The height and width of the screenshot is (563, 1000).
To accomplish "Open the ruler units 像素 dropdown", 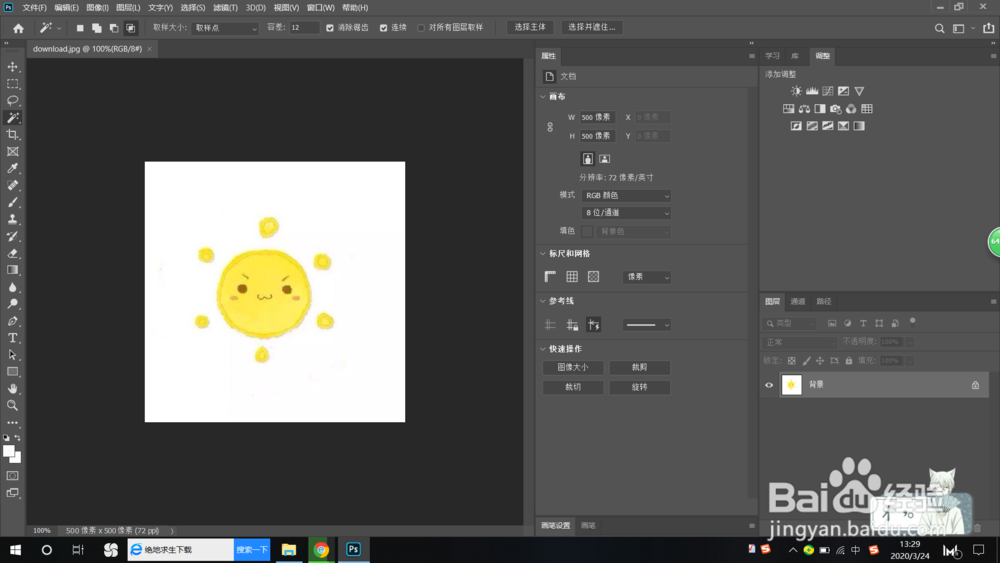I will [647, 277].
